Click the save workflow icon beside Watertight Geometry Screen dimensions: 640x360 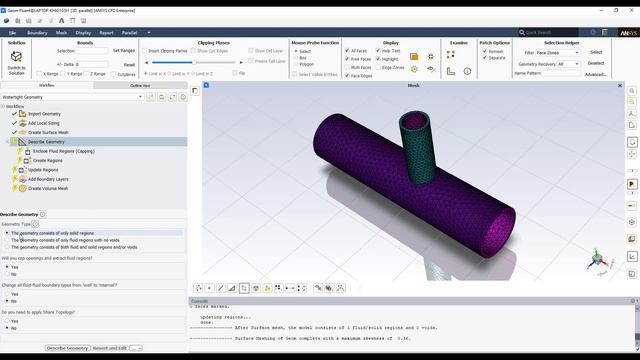tap(162, 97)
